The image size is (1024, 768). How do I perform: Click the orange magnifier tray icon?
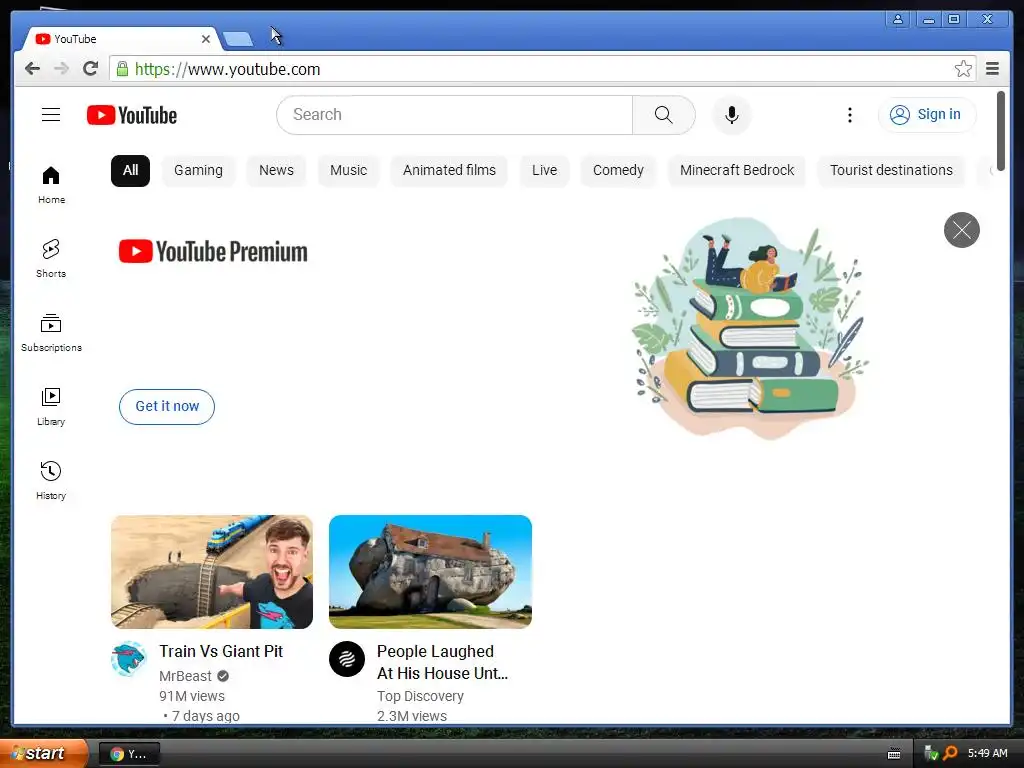950,754
